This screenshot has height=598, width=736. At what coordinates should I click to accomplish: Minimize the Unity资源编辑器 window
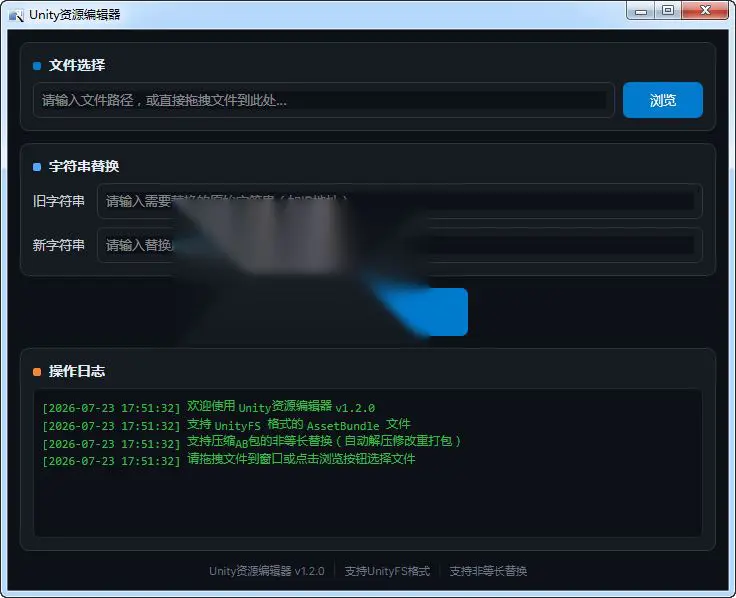coord(641,11)
